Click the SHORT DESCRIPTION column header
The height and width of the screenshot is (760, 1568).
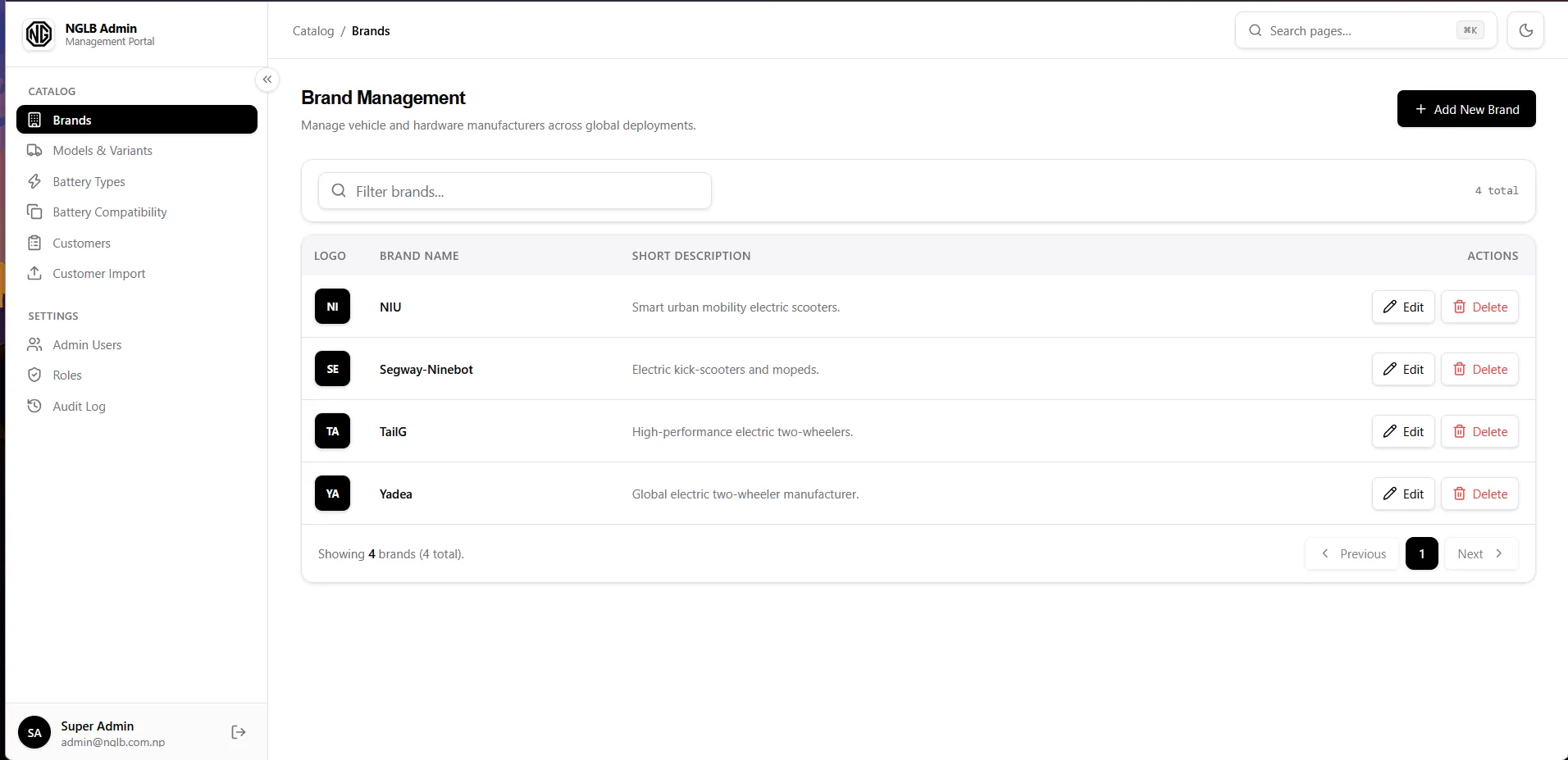691,256
